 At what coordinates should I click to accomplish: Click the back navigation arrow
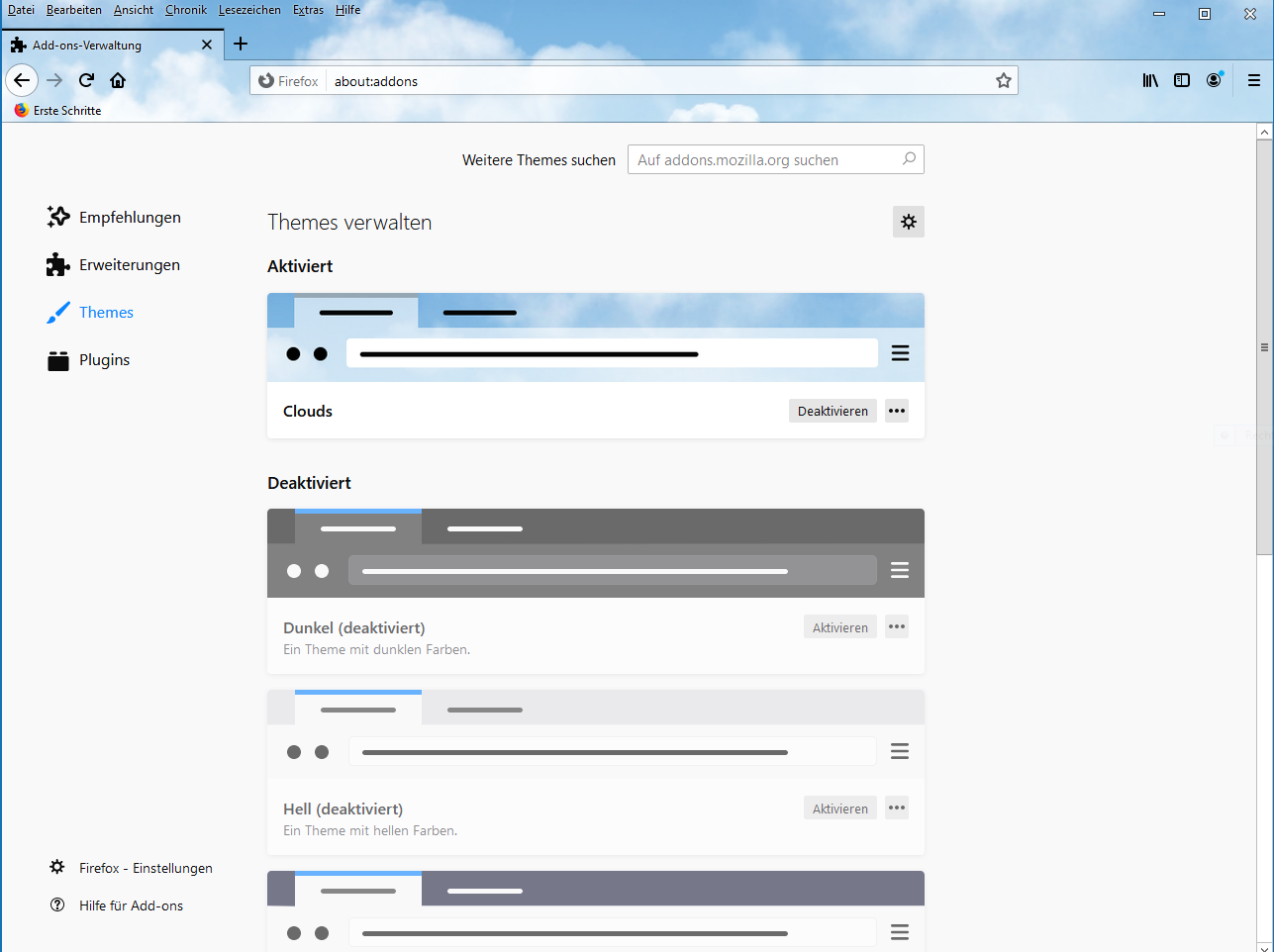22,81
